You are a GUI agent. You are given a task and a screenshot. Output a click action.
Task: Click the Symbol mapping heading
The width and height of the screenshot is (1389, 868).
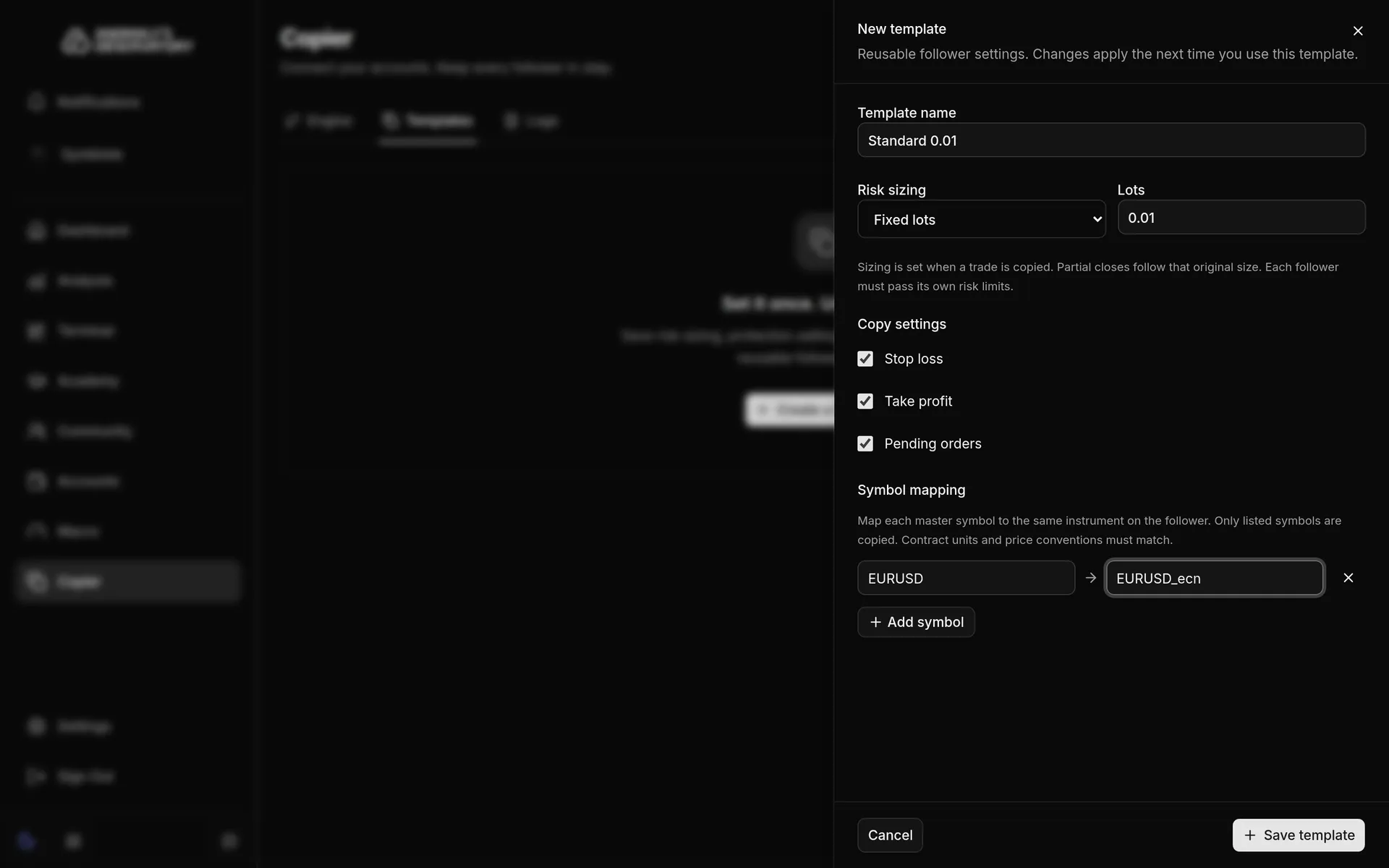pyautogui.click(x=912, y=490)
